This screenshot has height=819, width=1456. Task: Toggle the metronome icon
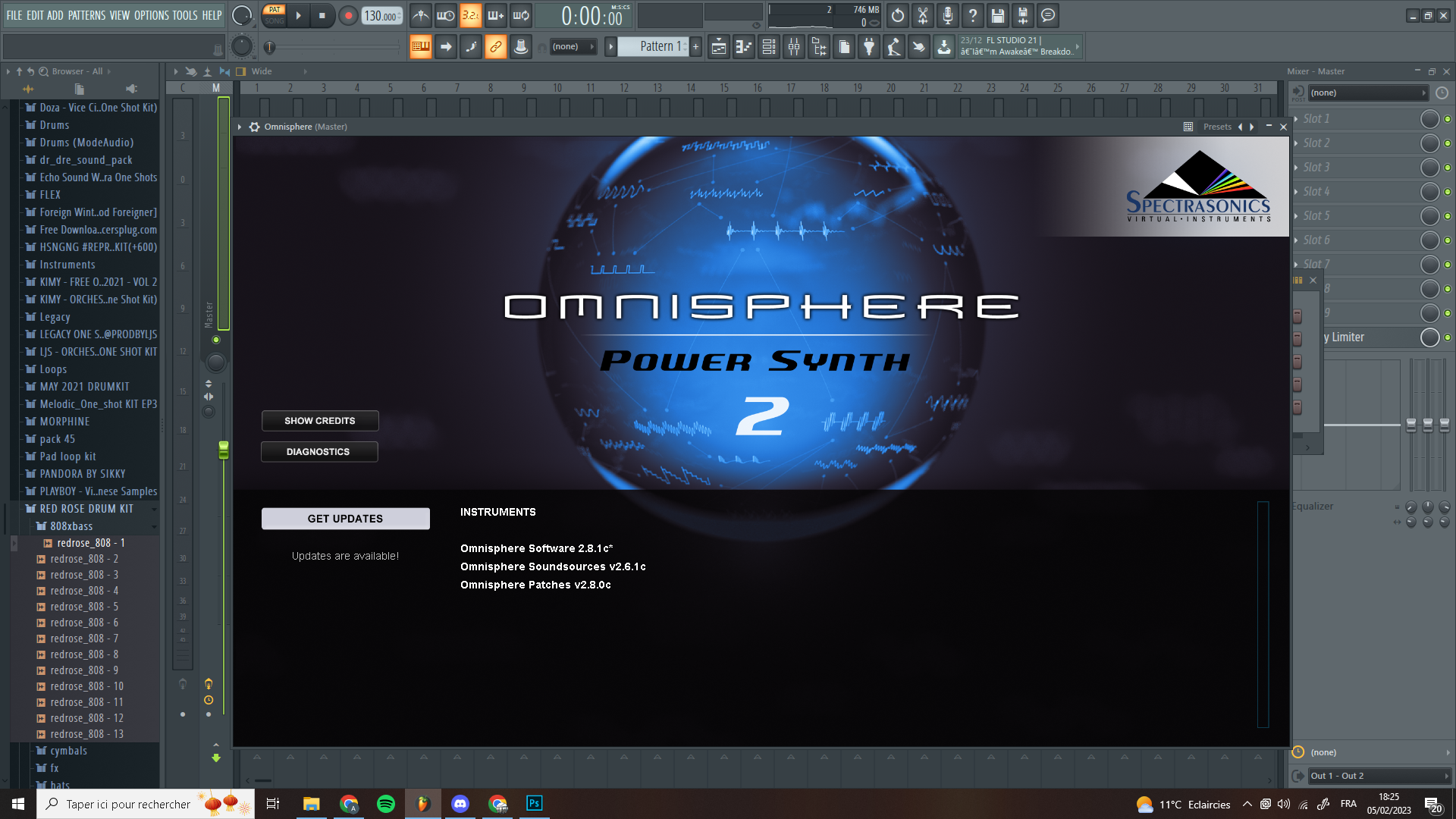[421, 15]
